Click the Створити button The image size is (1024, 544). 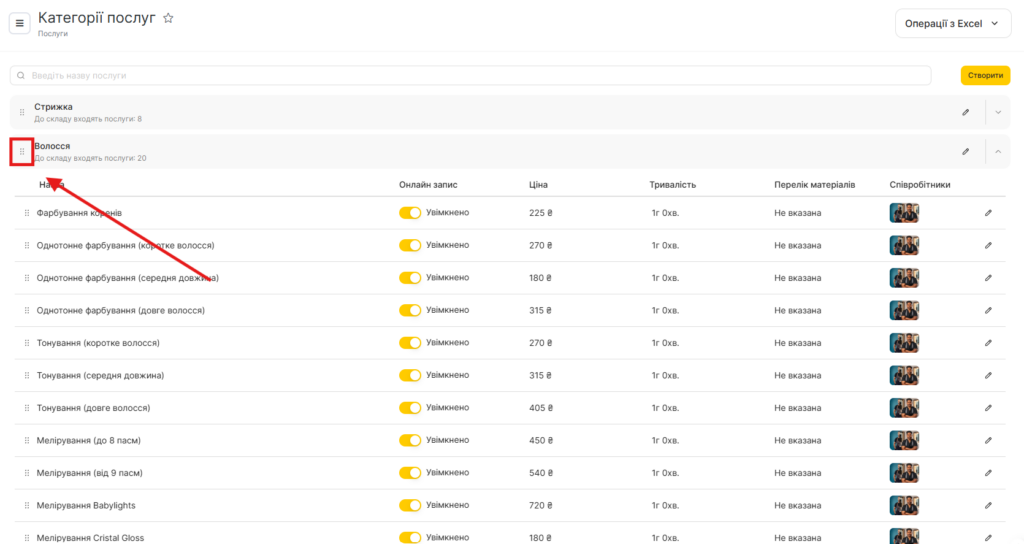click(x=985, y=75)
